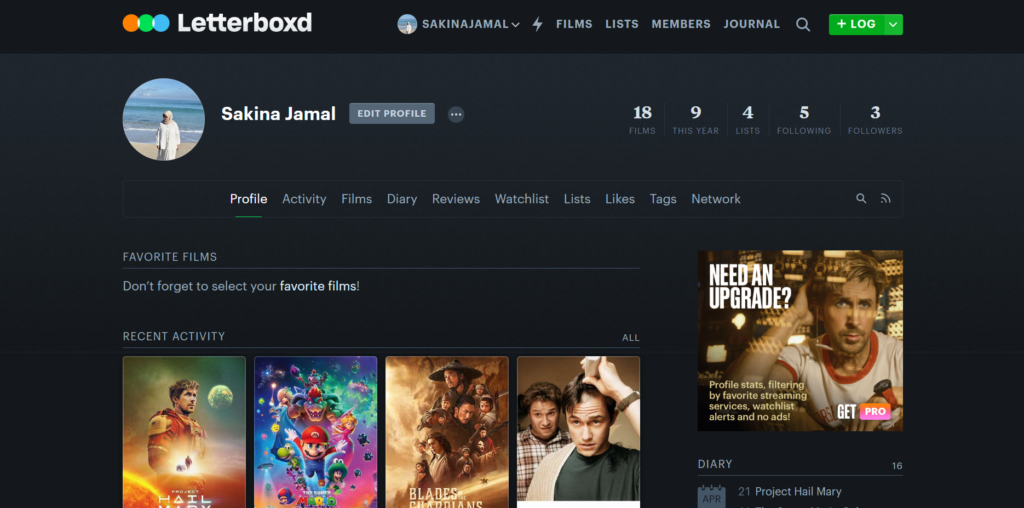The width and height of the screenshot is (1024, 508).
Task: Open the Project Hail Mary poster
Action: pyautogui.click(x=184, y=432)
